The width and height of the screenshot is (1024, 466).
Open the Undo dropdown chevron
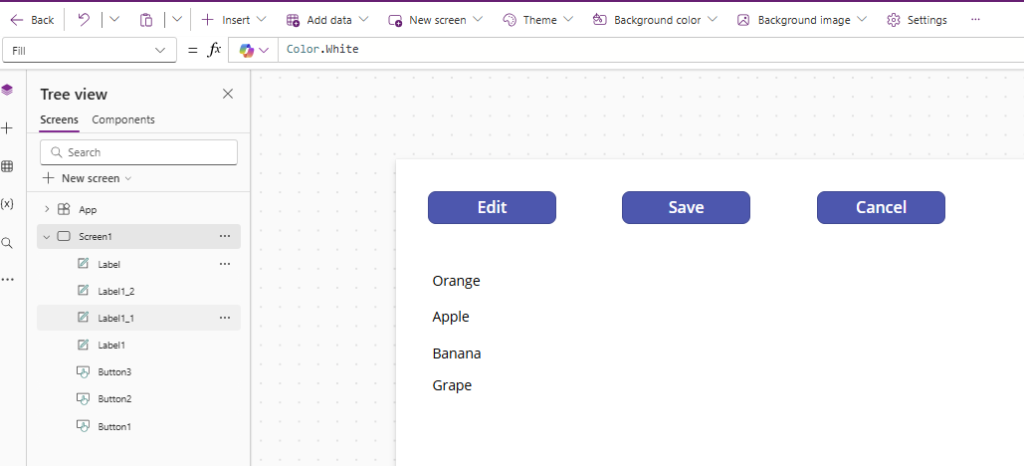click(114, 20)
